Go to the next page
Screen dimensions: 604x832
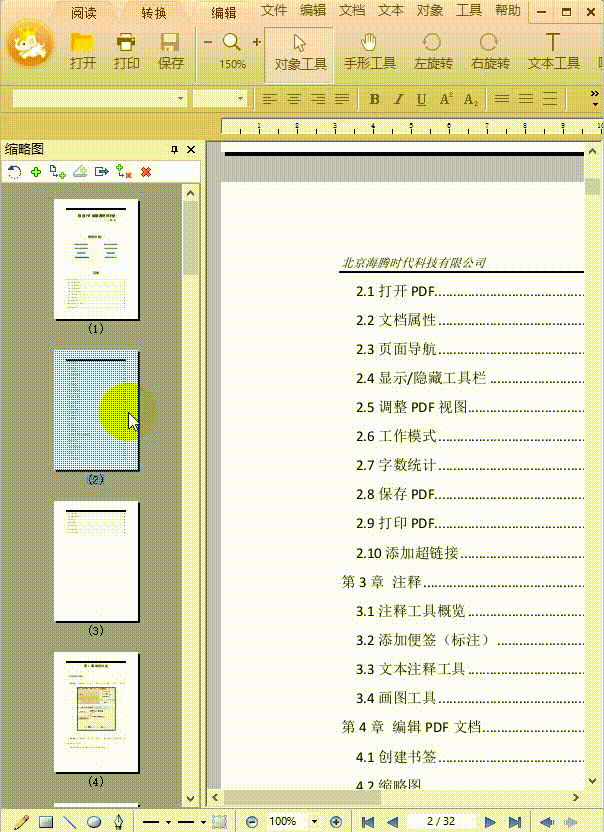point(490,822)
